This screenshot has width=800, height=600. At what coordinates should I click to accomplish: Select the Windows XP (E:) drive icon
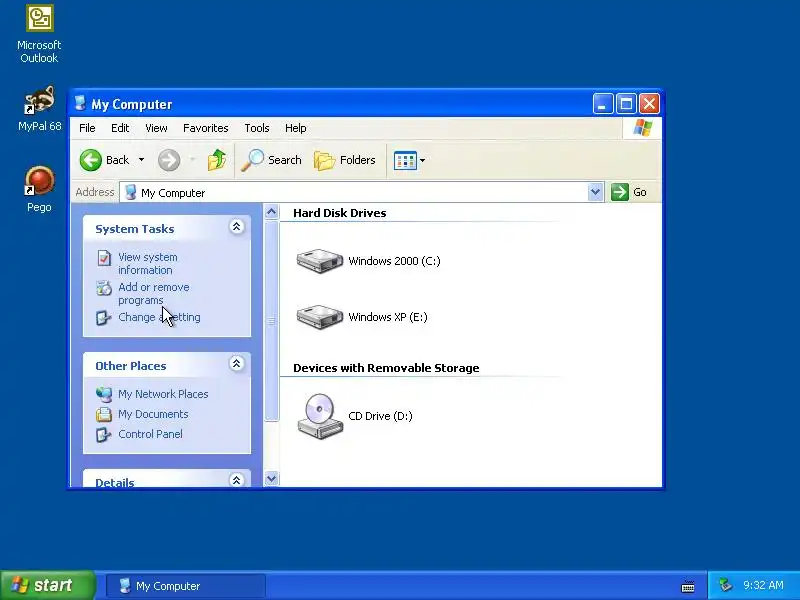320,317
